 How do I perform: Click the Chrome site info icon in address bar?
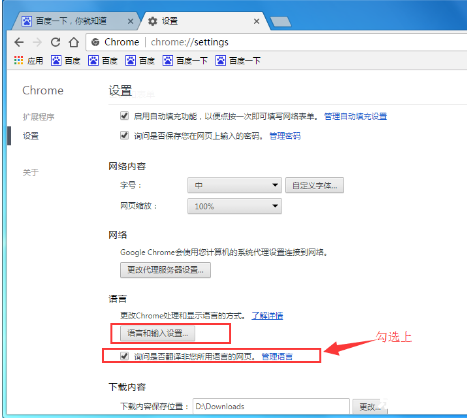[x=95, y=42]
